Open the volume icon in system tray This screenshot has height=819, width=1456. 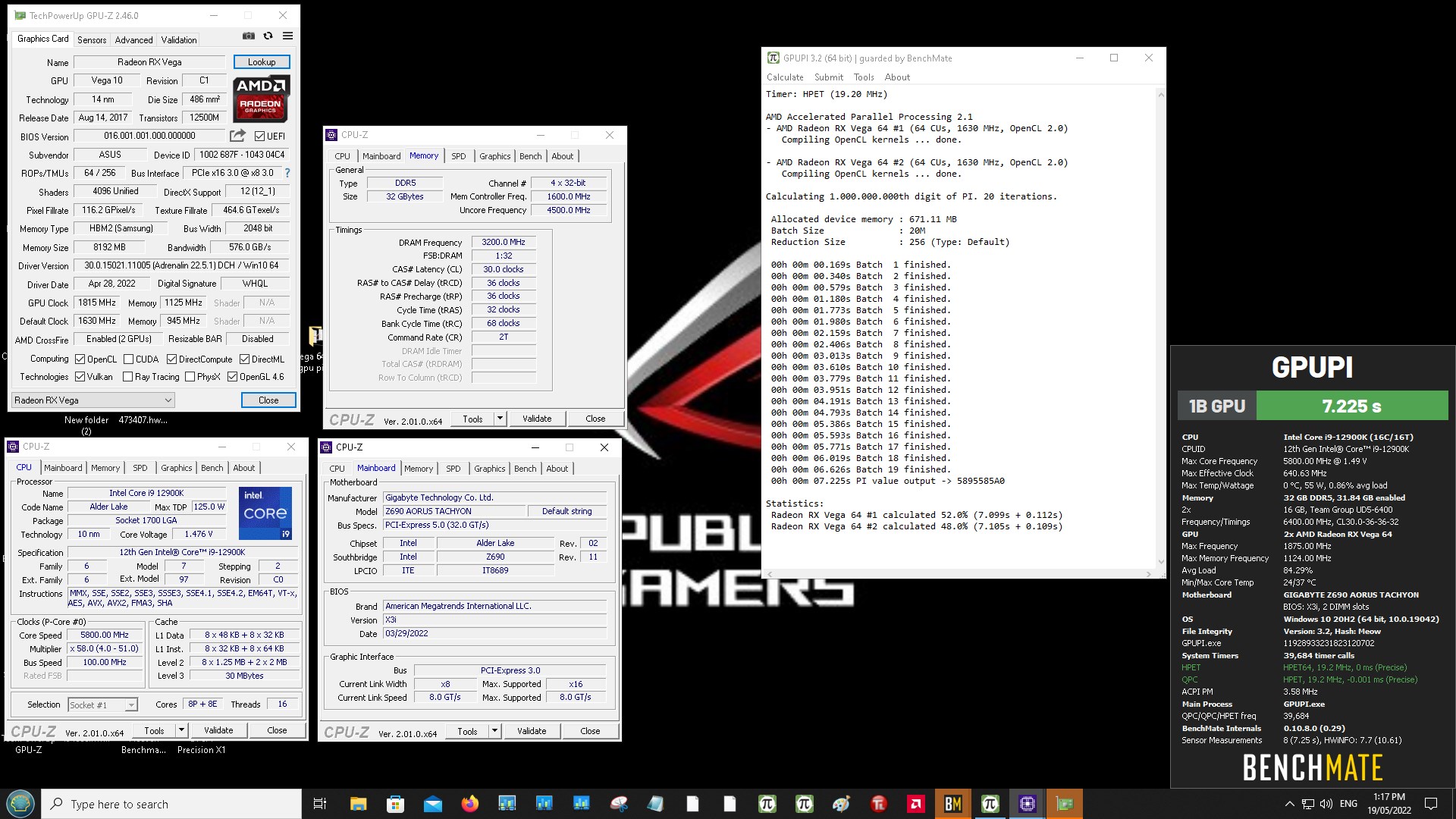pos(1326,804)
